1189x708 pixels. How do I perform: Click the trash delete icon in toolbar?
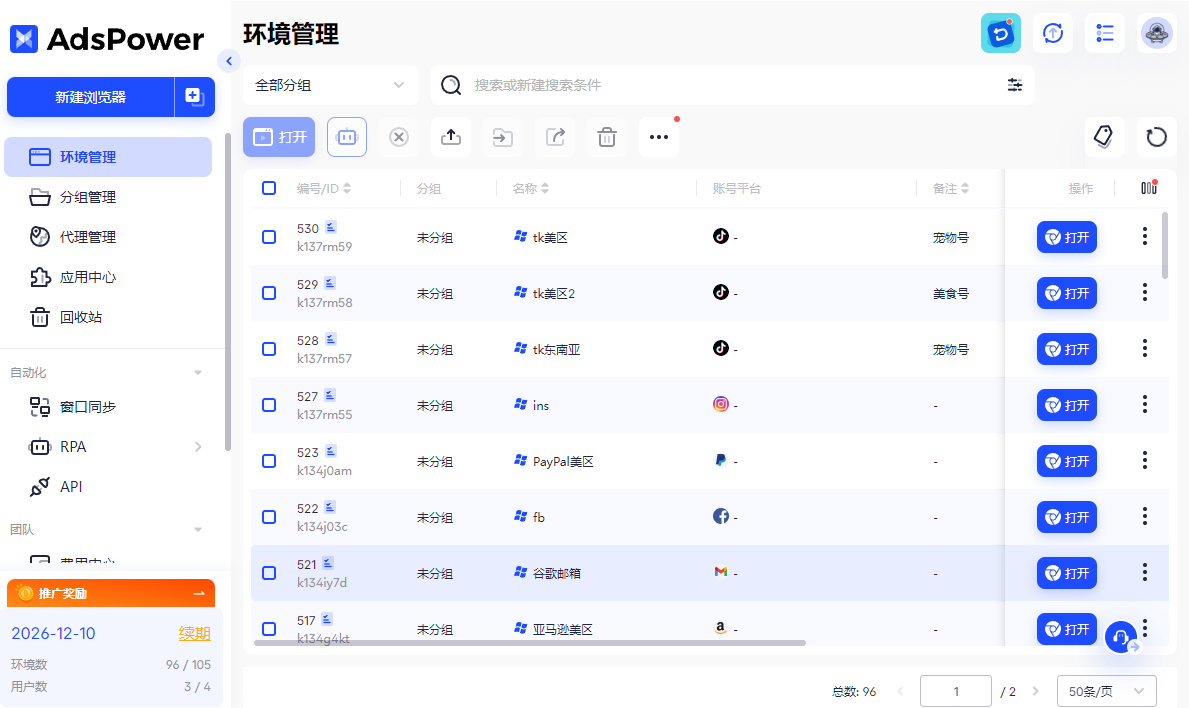[x=607, y=137]
